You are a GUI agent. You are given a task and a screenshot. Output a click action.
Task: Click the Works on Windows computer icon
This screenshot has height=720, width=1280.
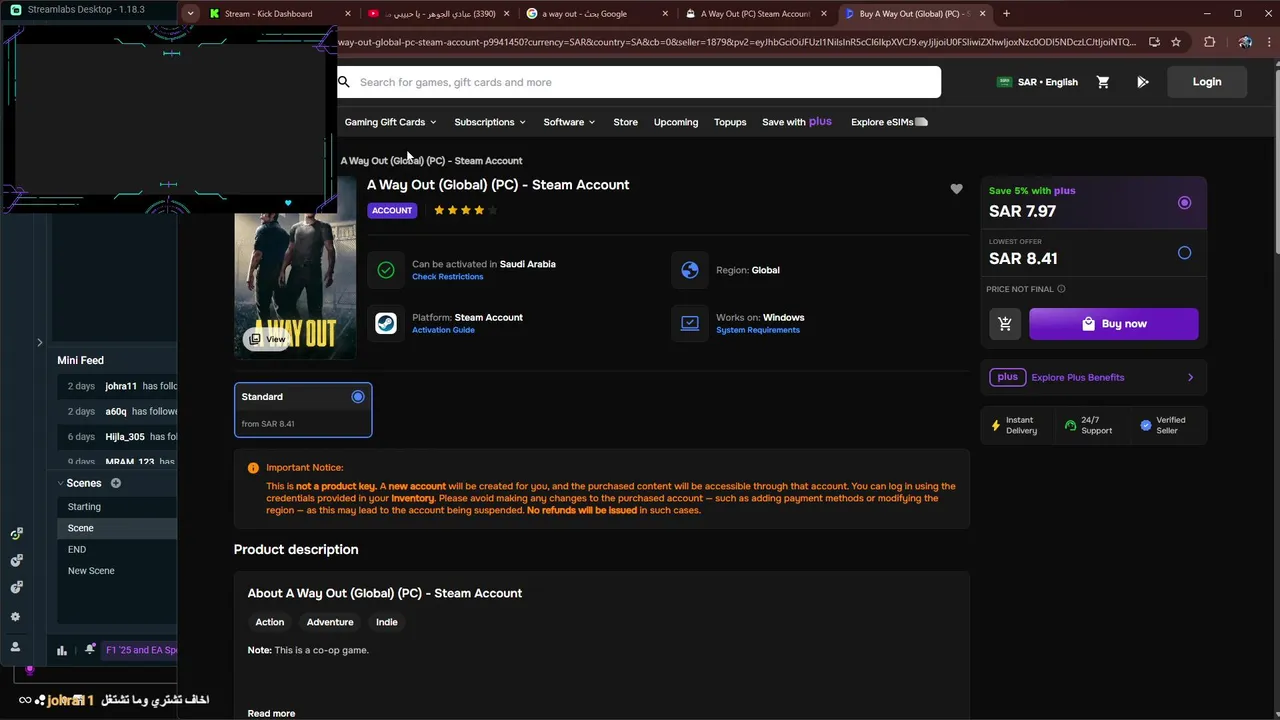tap(689, 323)
